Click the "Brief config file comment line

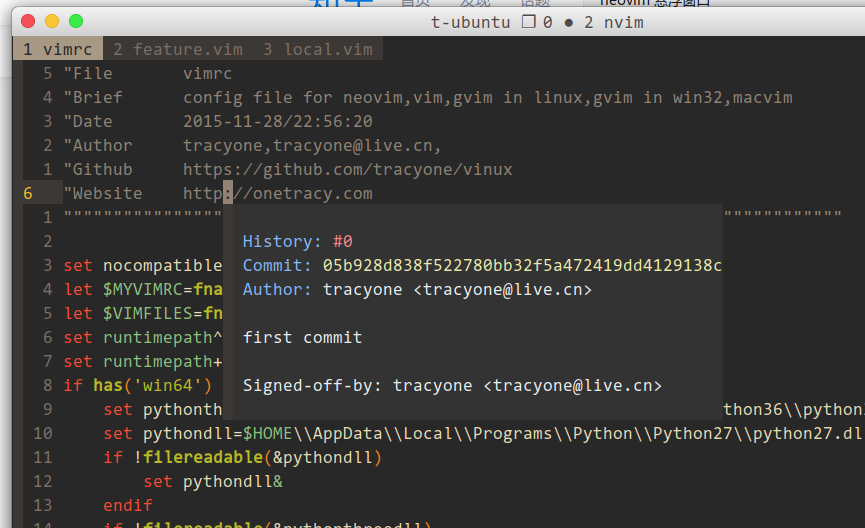pos(428,98)
